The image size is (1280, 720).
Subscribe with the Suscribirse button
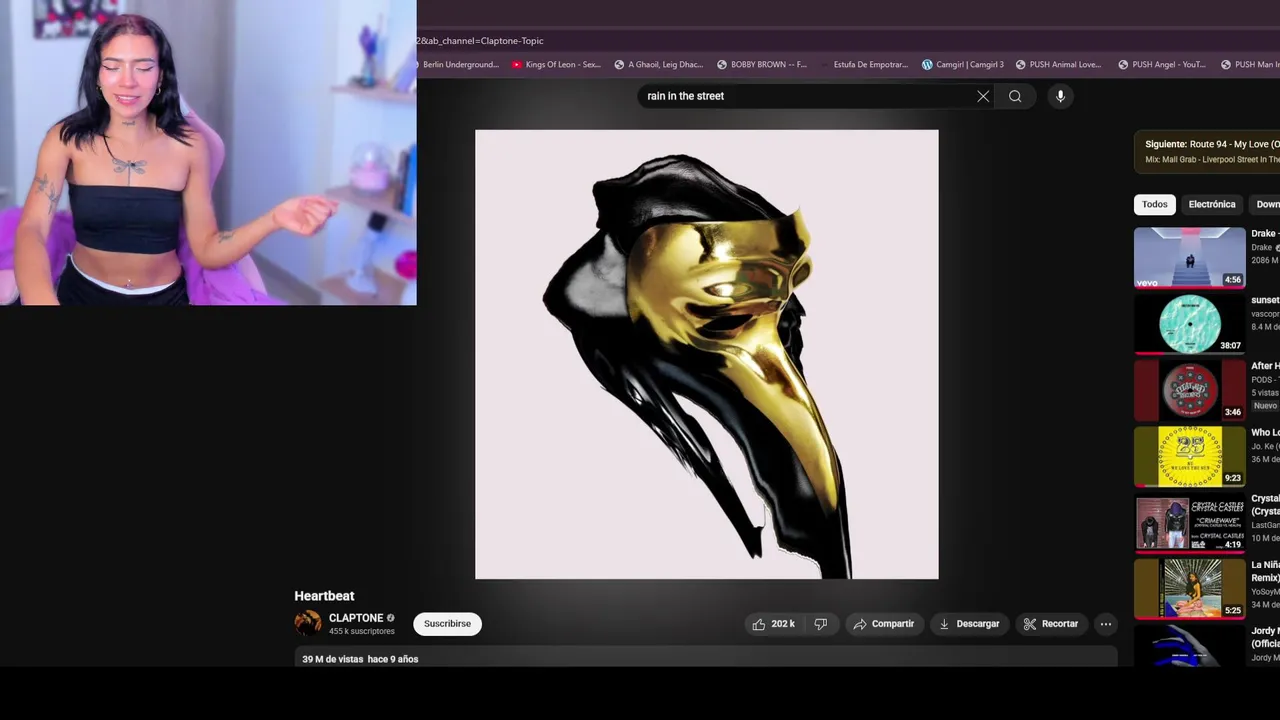pyautogui.click(x=447, y=624)
